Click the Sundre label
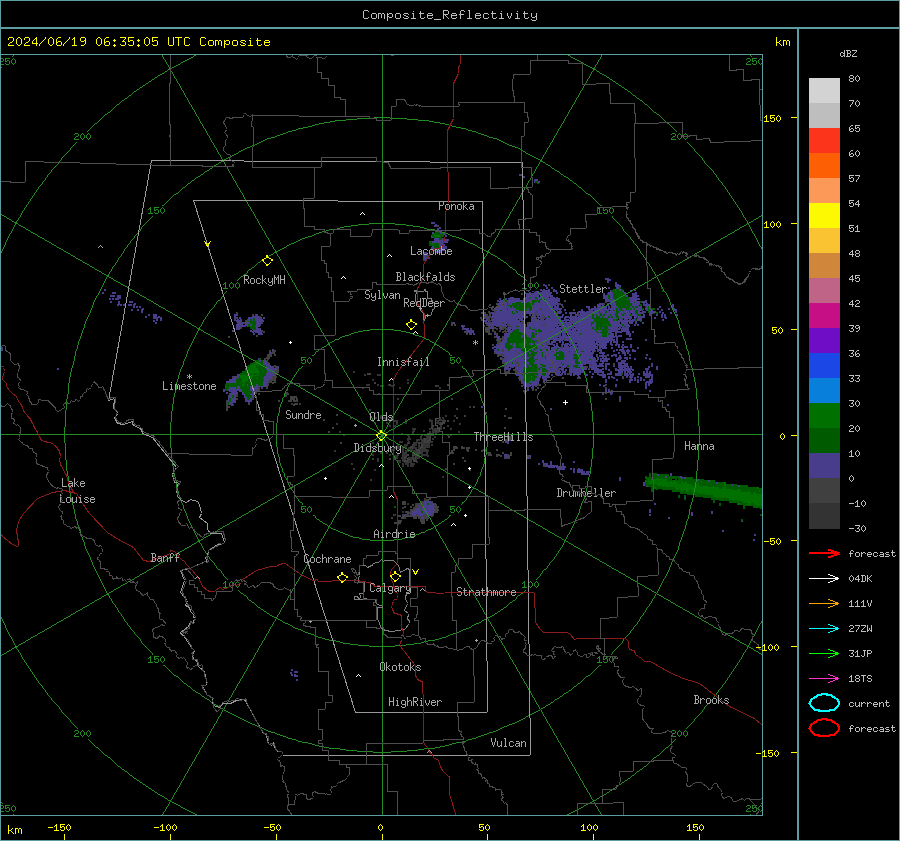The width and height of the screenshot is (900, 841). pyautogui.click(x=303, y=414)
